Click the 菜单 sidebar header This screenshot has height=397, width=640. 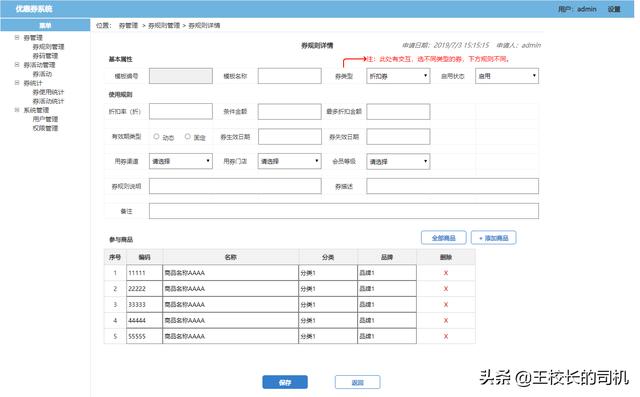pos(45,25)
